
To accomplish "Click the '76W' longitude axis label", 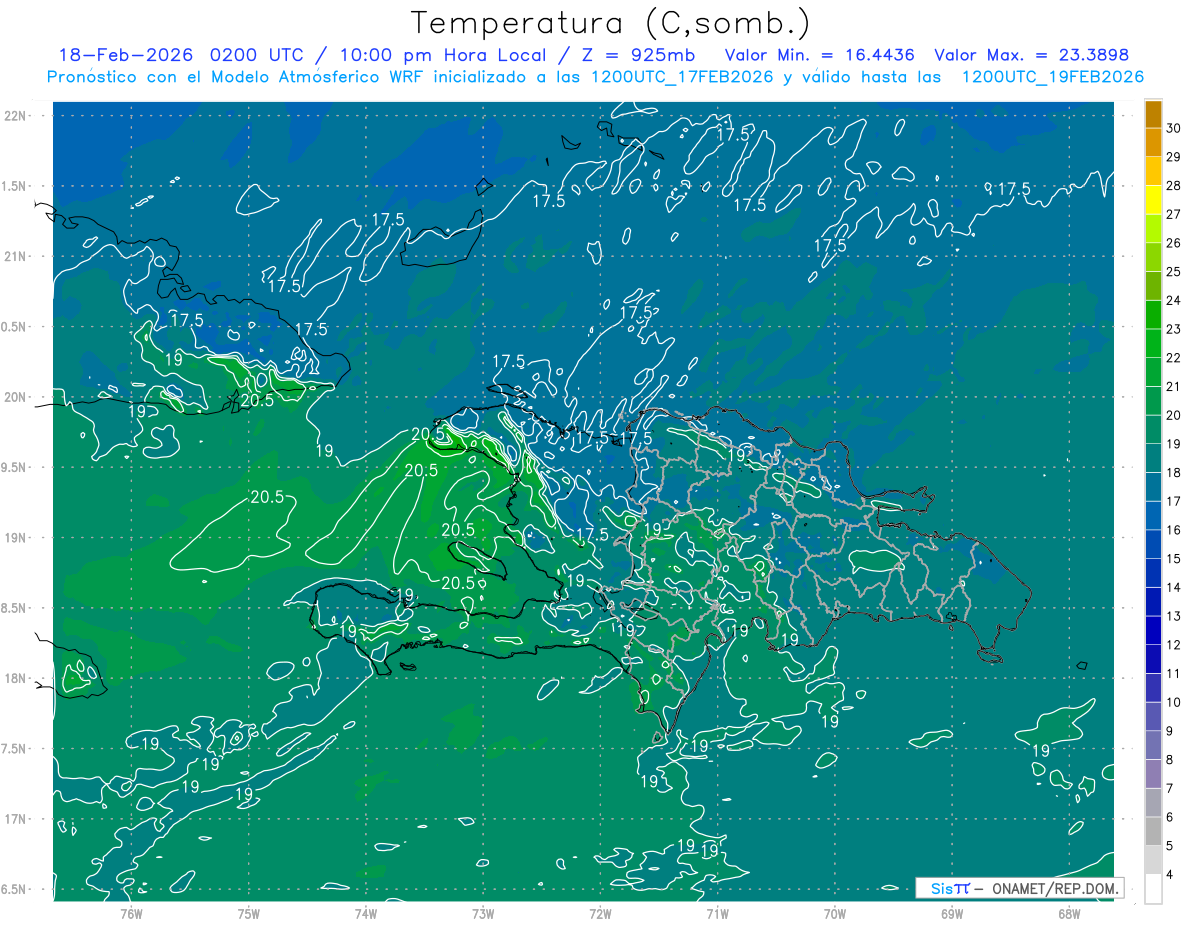I will click(x=131, y=914).
